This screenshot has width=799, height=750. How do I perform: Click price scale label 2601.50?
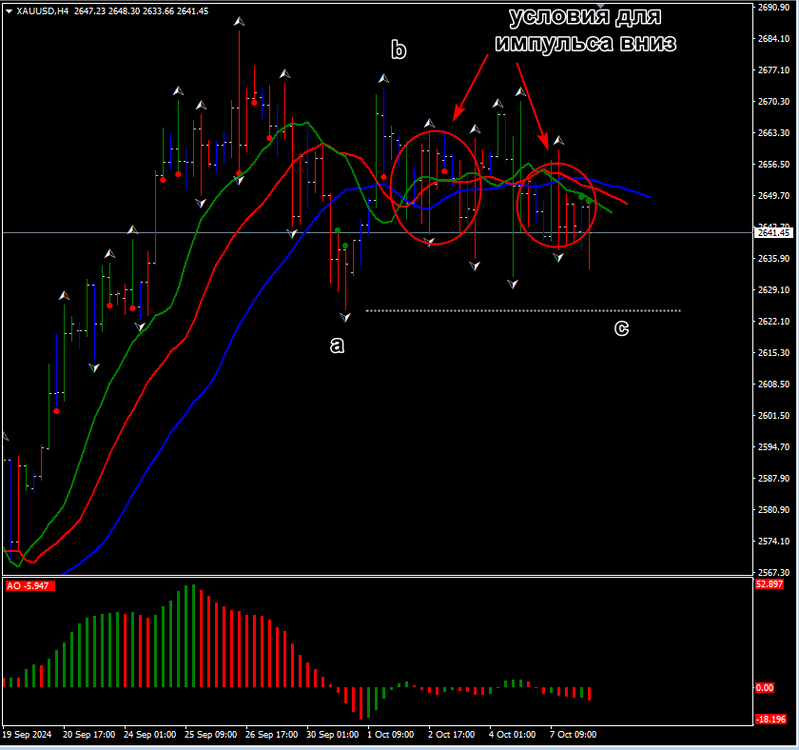774,416
